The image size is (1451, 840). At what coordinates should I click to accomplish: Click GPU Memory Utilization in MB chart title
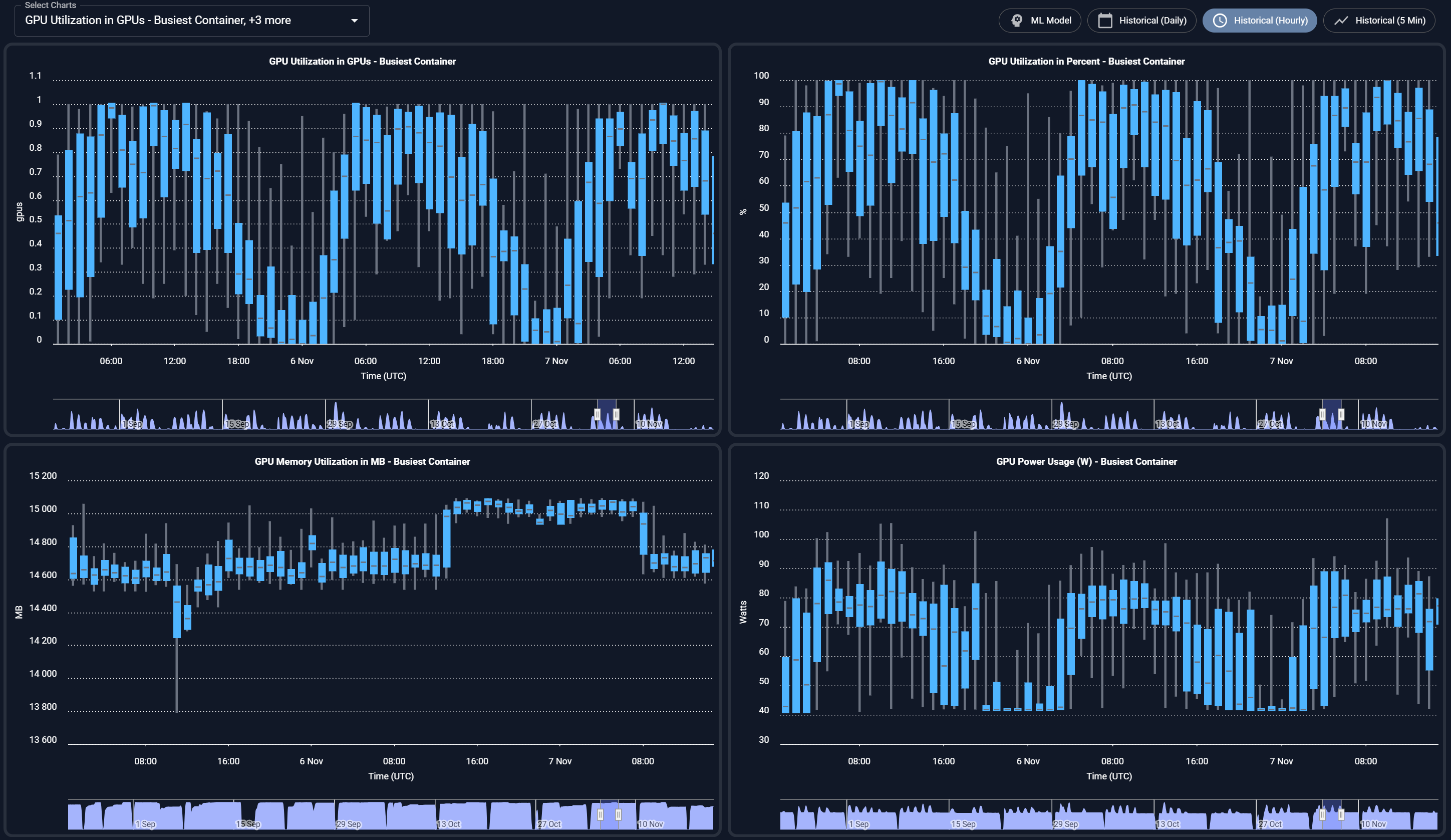(362, 461)
